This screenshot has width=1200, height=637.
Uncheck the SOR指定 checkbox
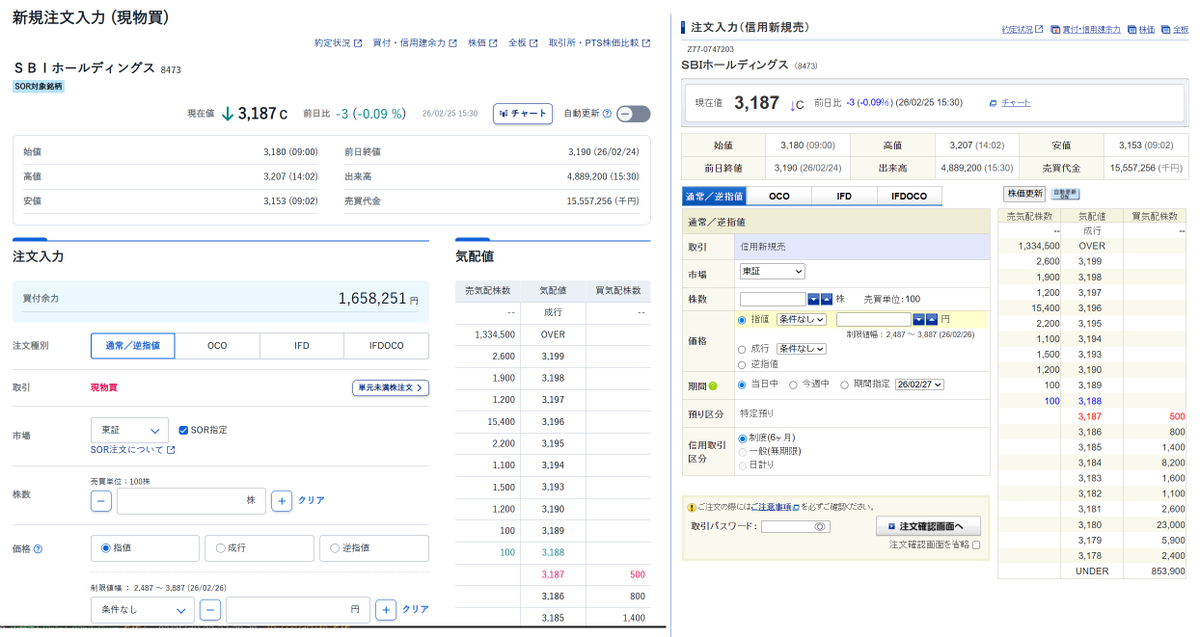click(183, 430)
